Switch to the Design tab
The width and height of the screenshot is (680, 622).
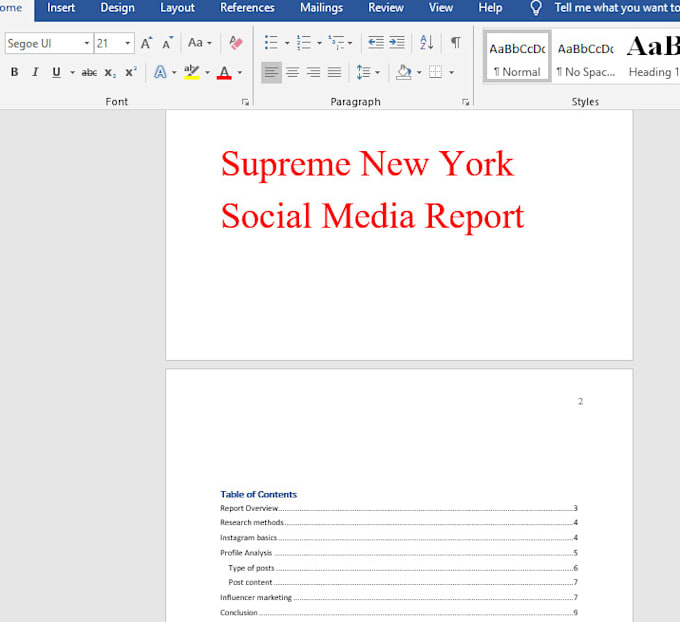118,8
